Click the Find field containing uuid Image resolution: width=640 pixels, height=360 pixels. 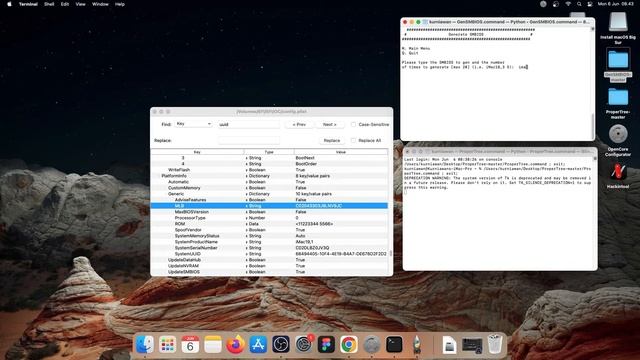(249, 124)
